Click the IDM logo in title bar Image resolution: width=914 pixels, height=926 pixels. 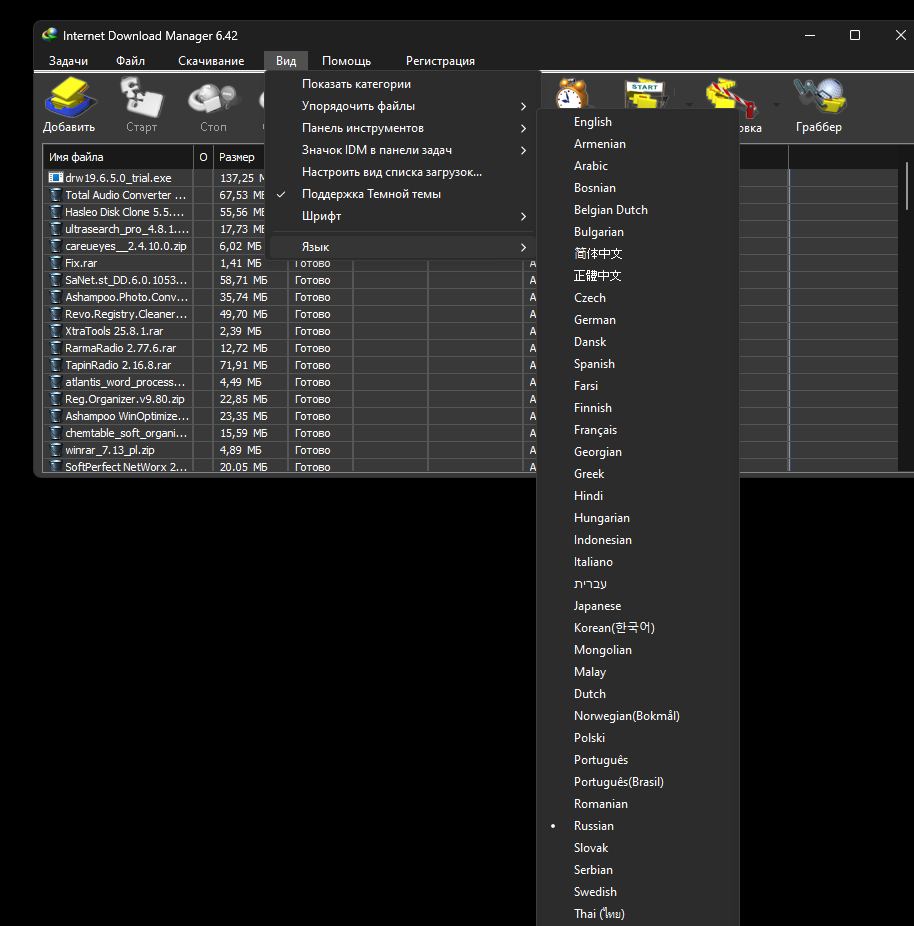[x=50, y=35]
